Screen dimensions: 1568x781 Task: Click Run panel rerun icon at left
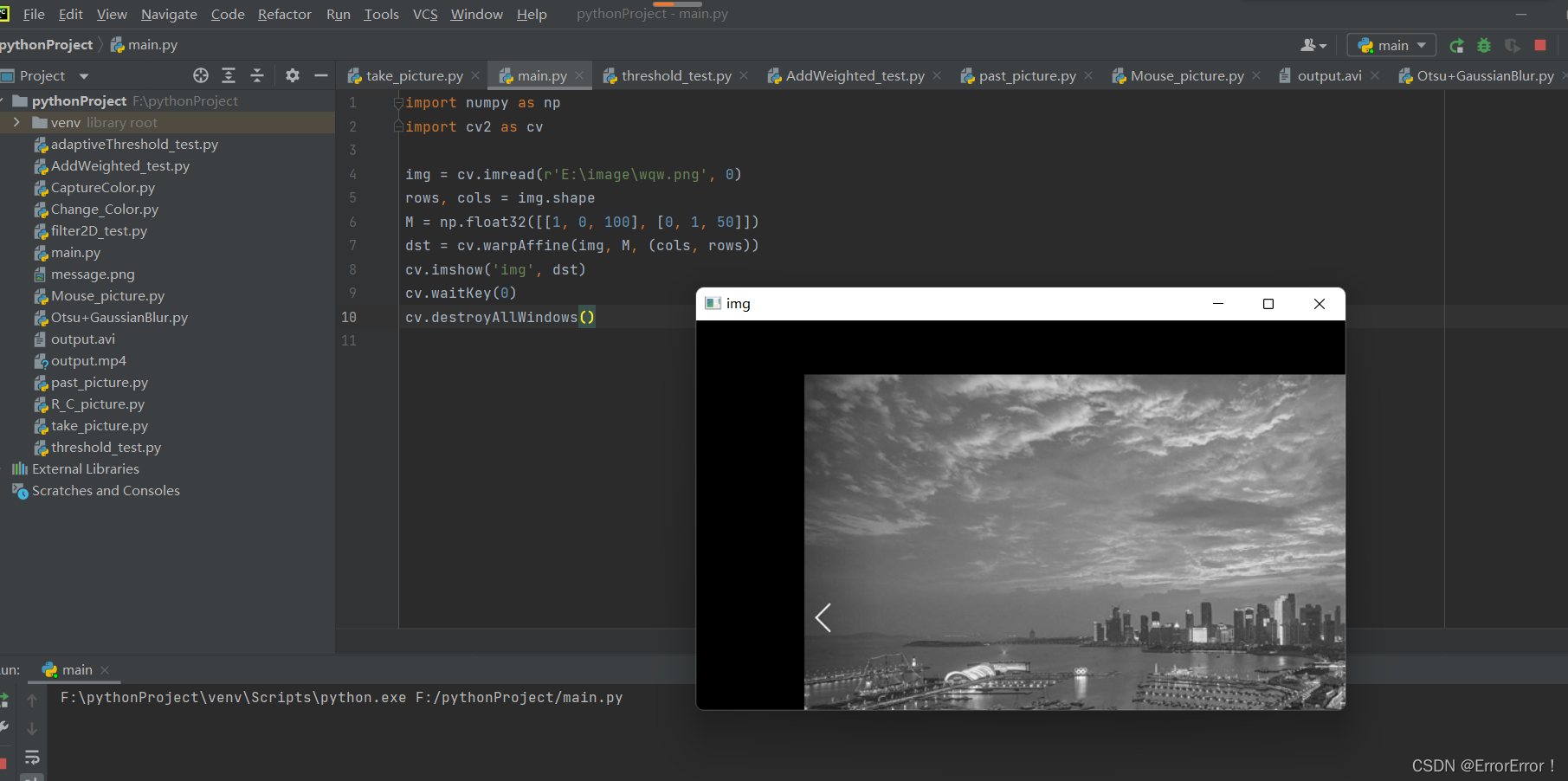[3, 700]
